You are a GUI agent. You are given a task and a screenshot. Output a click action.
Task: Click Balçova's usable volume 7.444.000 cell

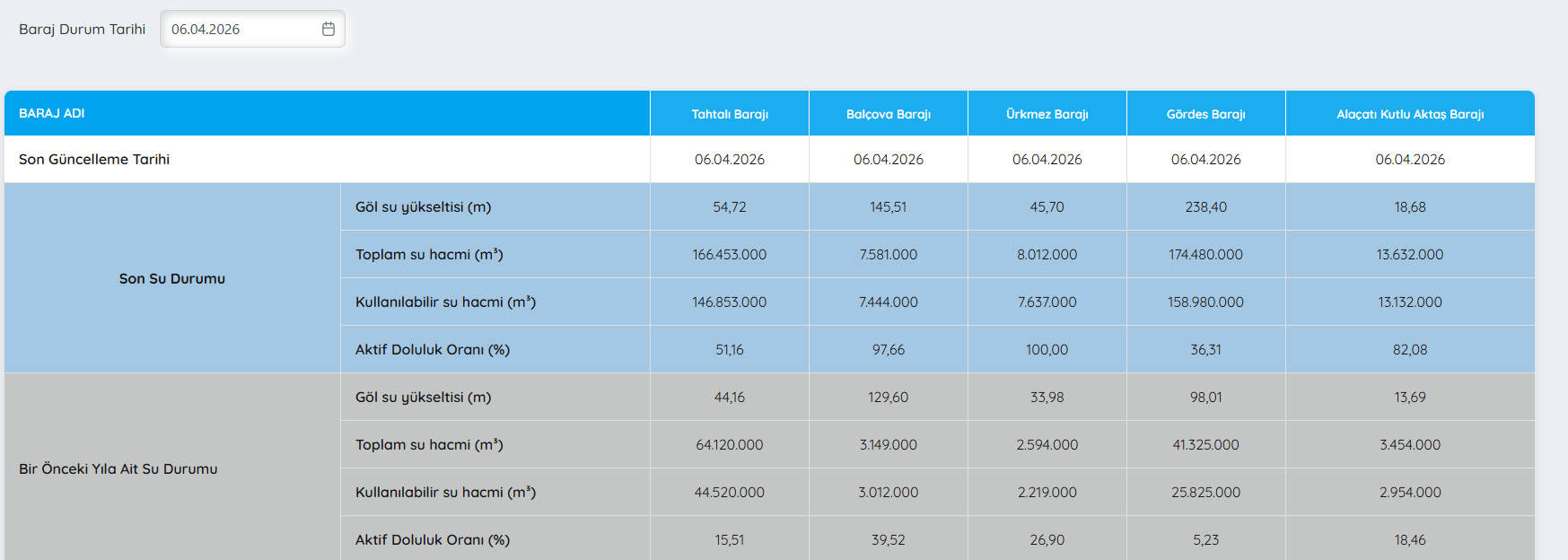point(888,302)
